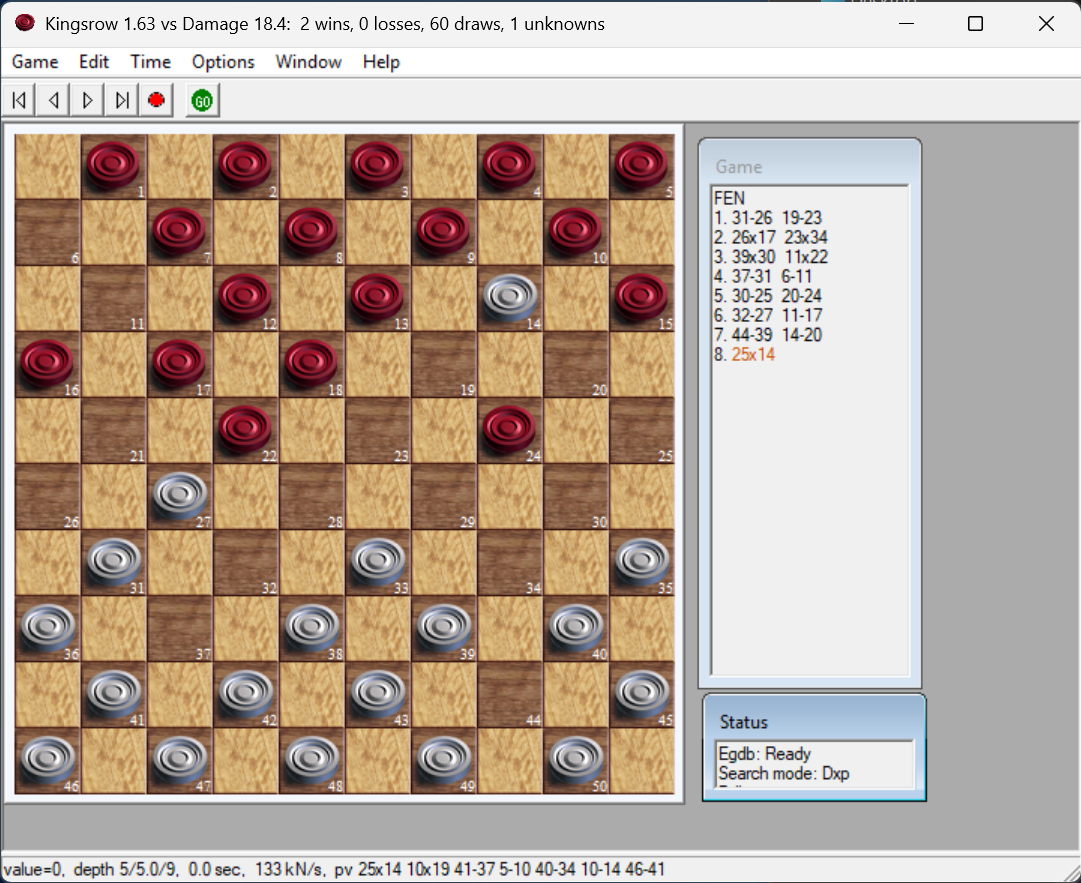The width and height of the screenshot is (1081, 883).
Task: Open the Time menu
Action: pyautogui.click(x=150, y=62)
